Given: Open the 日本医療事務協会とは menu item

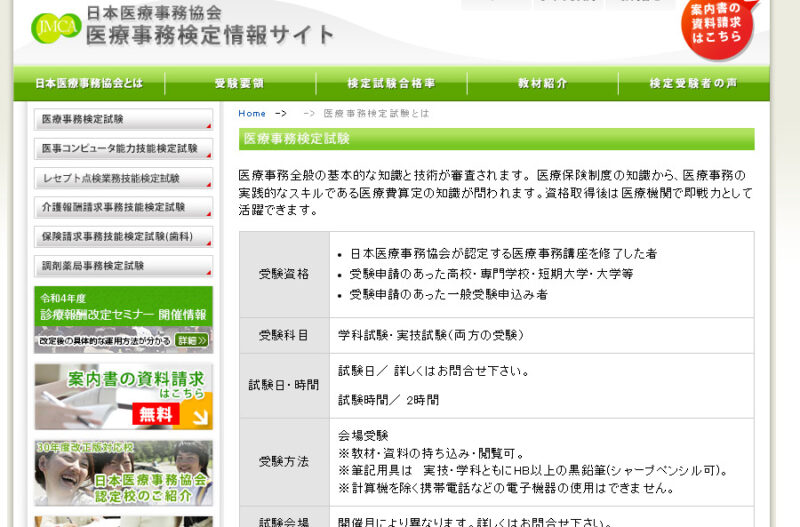Looking at the screenshot, I should point(89,84).
